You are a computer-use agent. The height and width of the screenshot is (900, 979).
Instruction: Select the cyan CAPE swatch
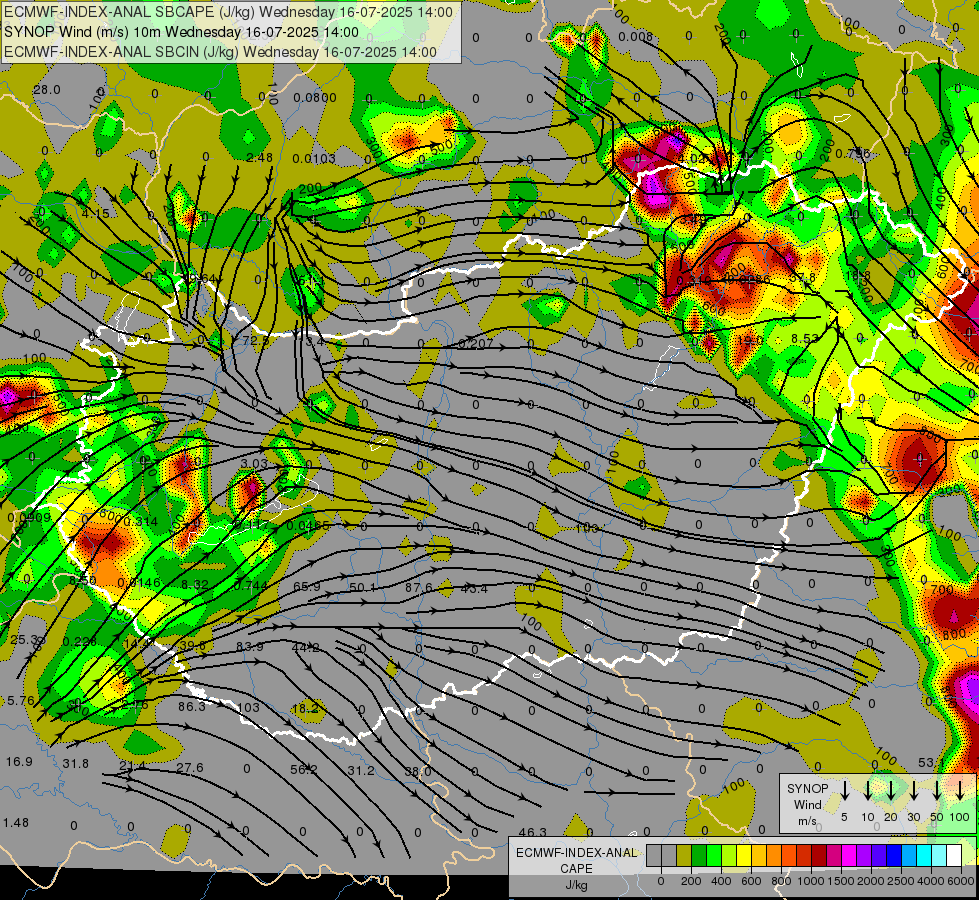(x=924, y=855)
